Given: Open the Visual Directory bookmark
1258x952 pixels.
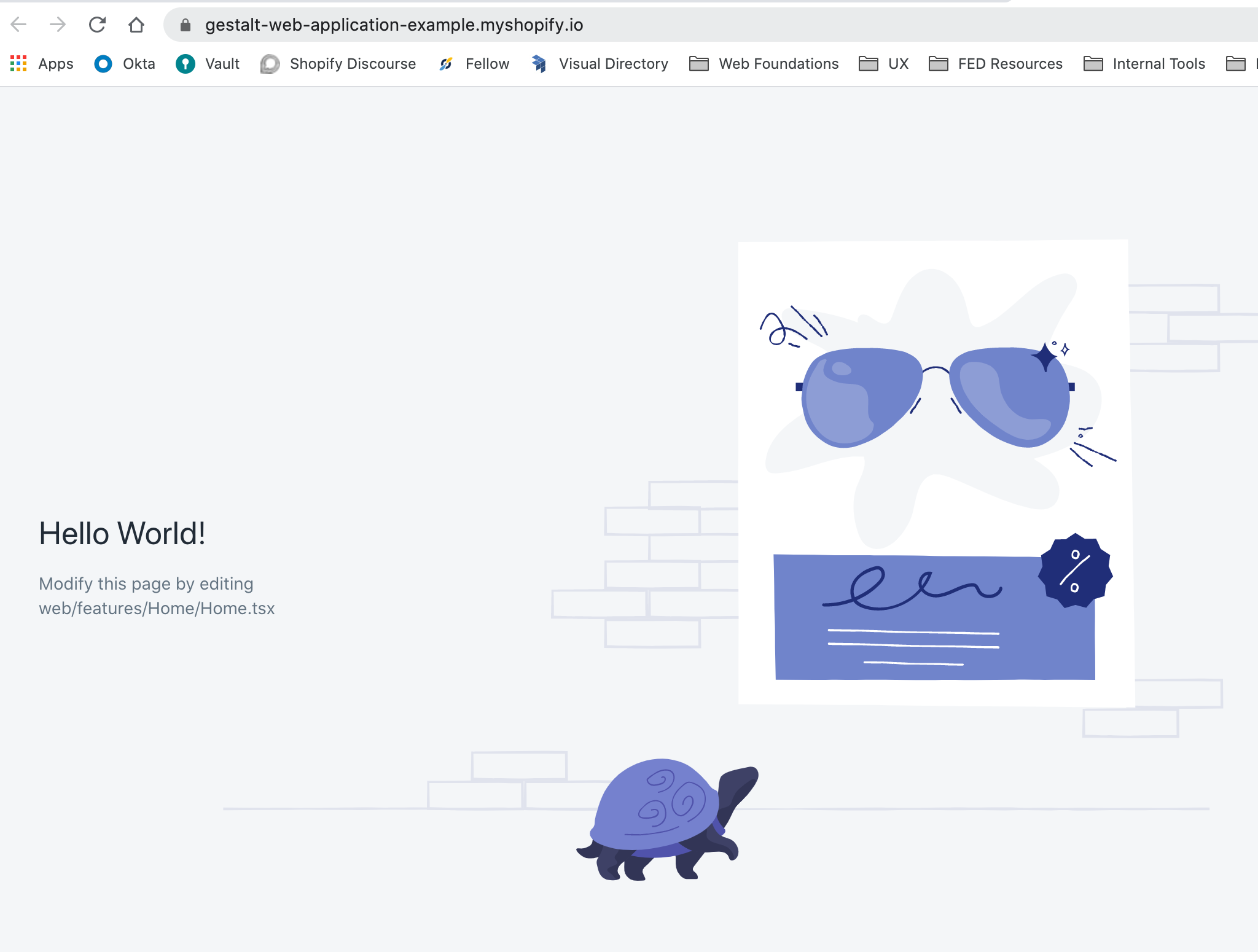Looking at the screenshot, I should click(x=600, y=64).
